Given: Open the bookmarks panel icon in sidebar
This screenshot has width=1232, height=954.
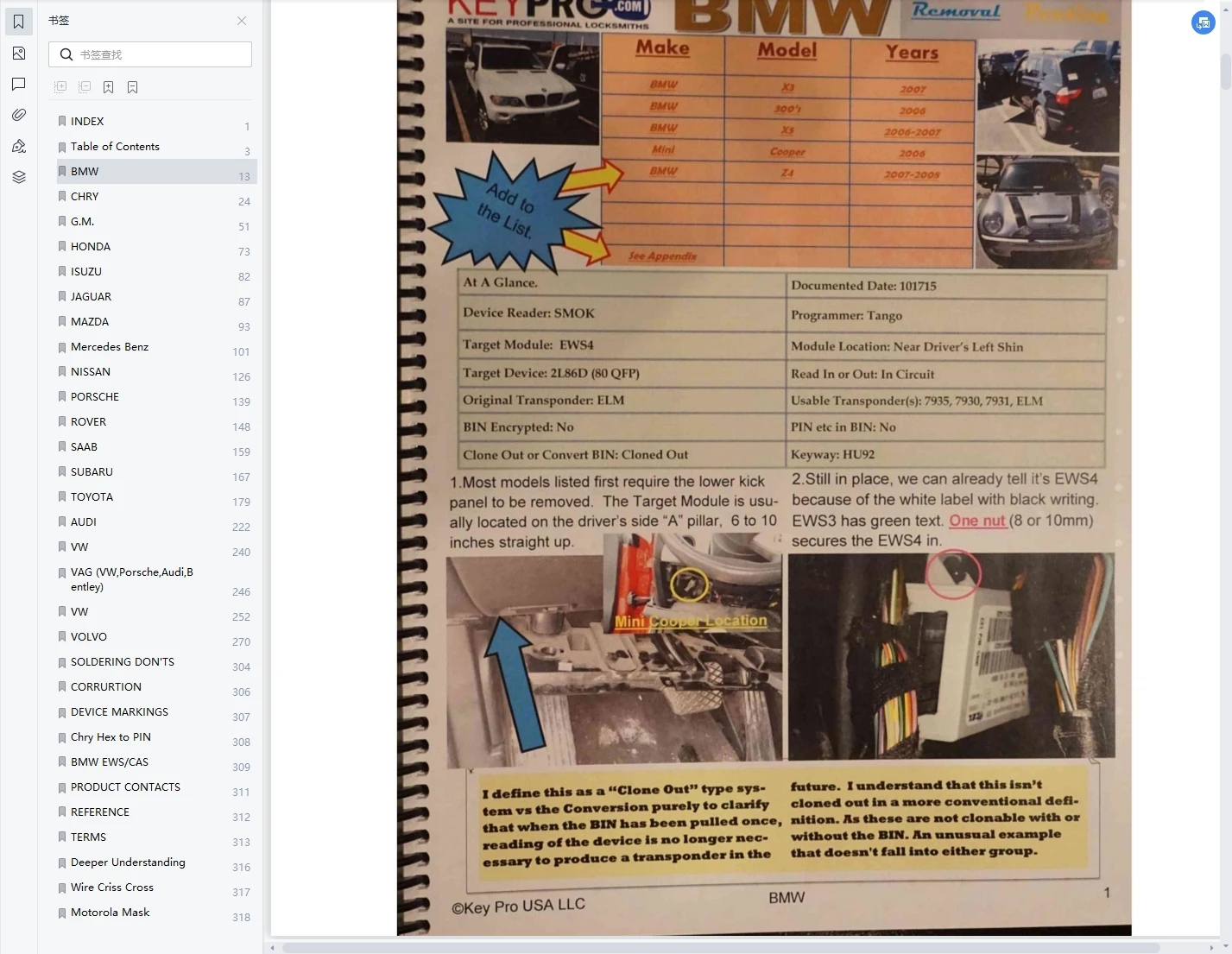Looking at the screenshot, I should (x=19, y=22).
